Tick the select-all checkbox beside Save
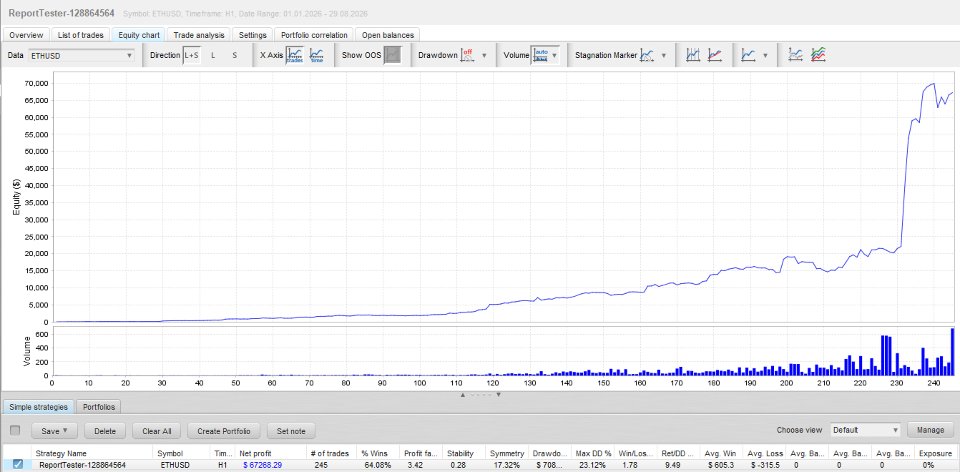Image resolution: width=960 pixels, height=472 pixels. pos(15,430)
